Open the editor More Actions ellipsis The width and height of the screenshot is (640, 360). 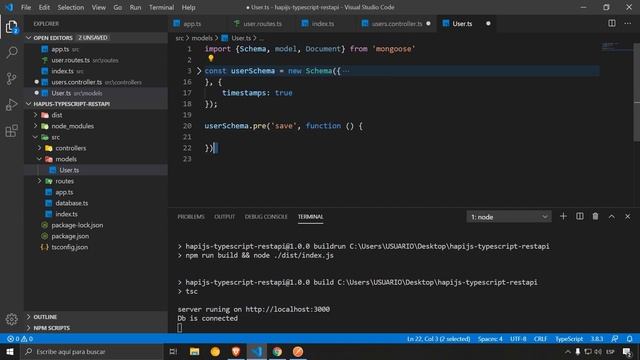point(627,23)
